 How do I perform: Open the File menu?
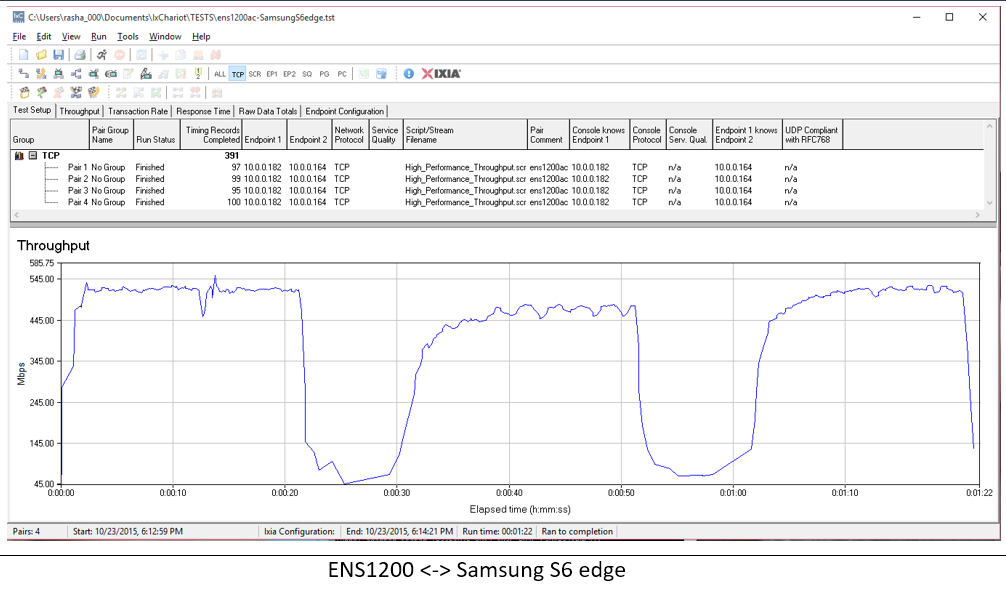click(x=19, y=37)
